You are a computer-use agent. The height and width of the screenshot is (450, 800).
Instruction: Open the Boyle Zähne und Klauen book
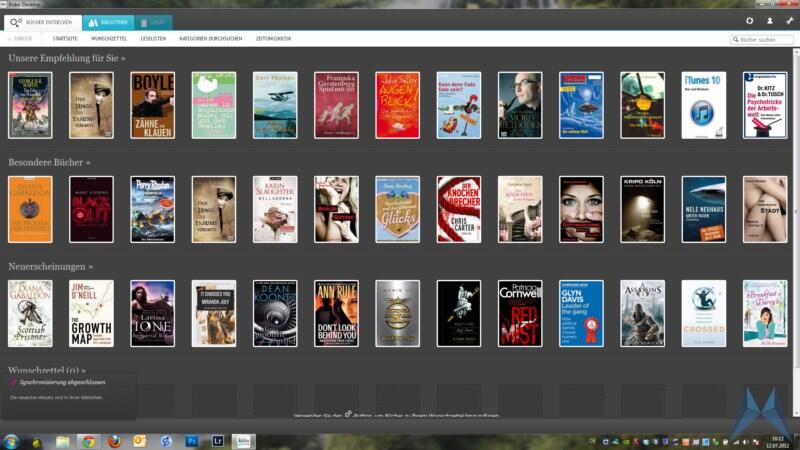pos(153,105)
